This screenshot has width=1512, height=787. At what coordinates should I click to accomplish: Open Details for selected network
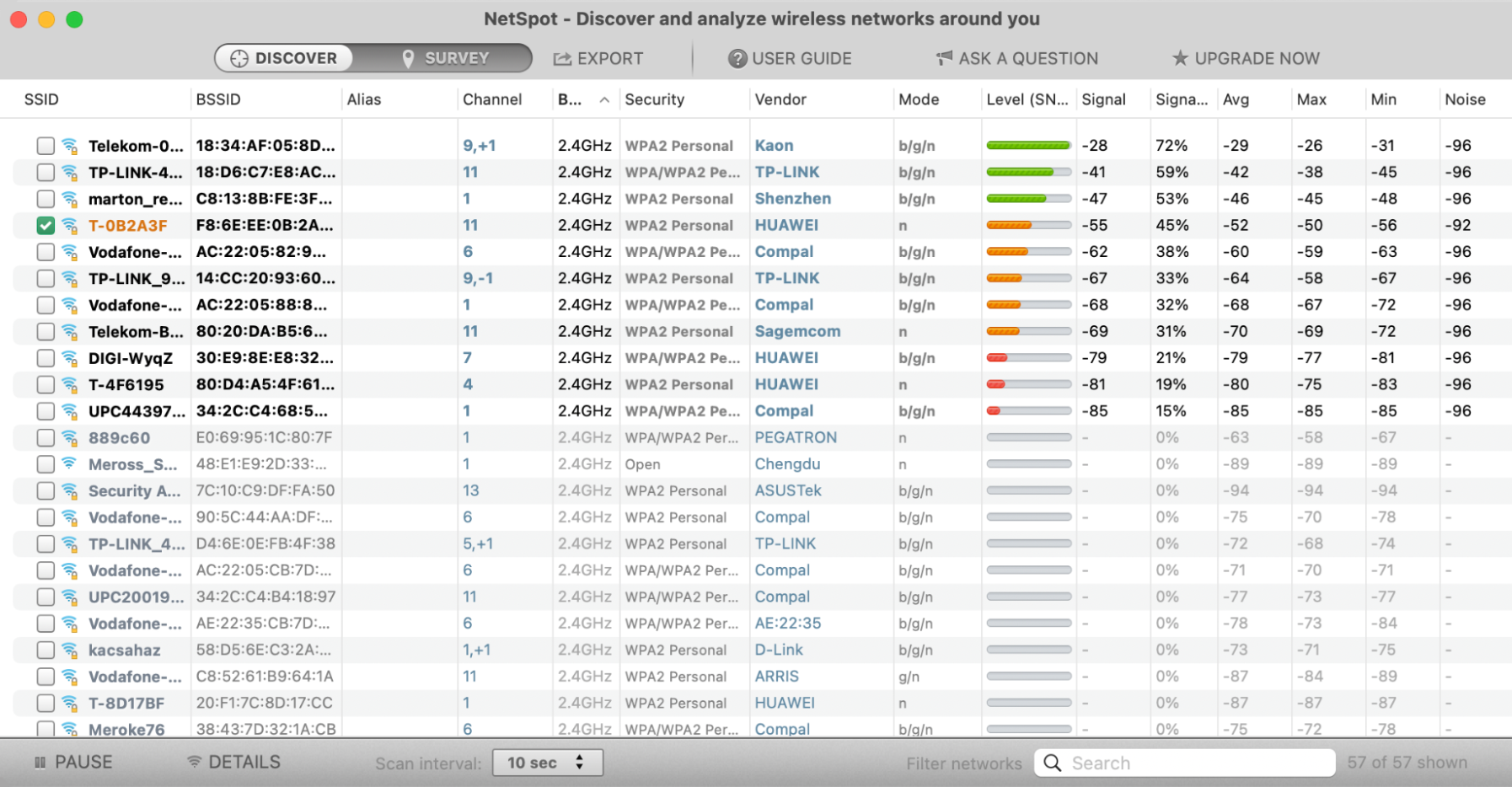tap(233, 762)
